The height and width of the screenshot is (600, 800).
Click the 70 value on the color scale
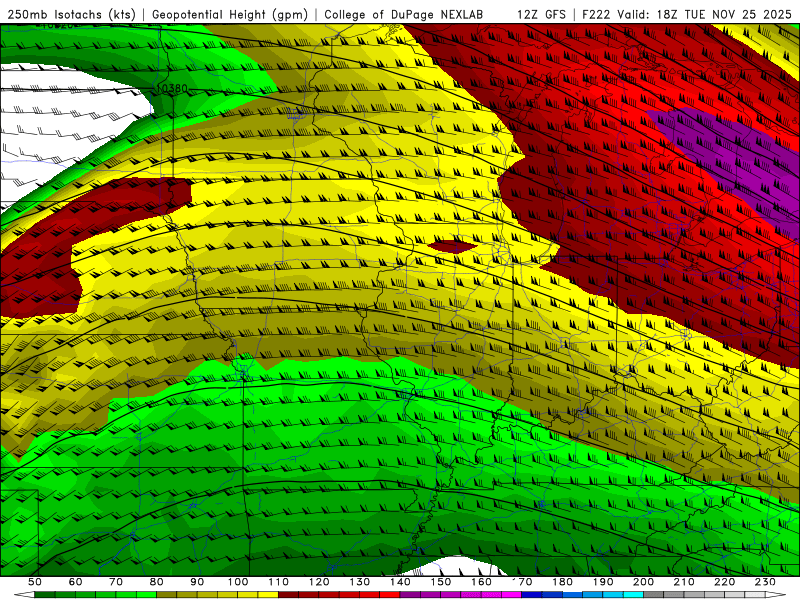116,582
